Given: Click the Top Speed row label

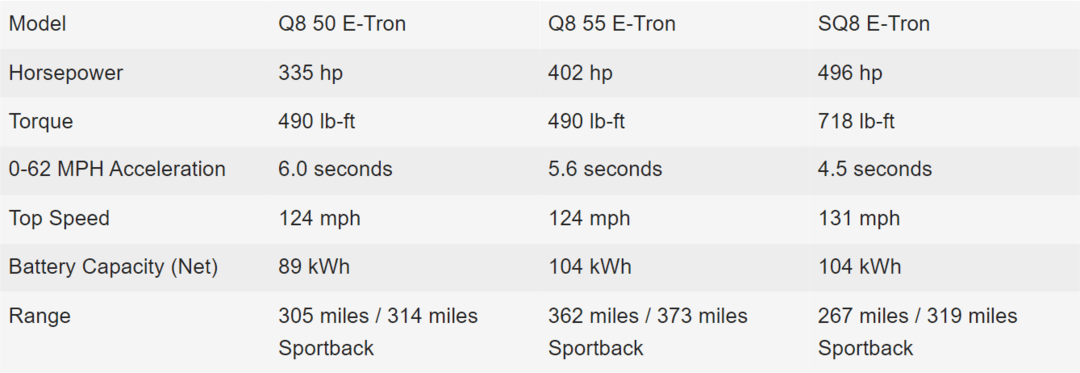Looking at the screenshot, I should [59, 219].
